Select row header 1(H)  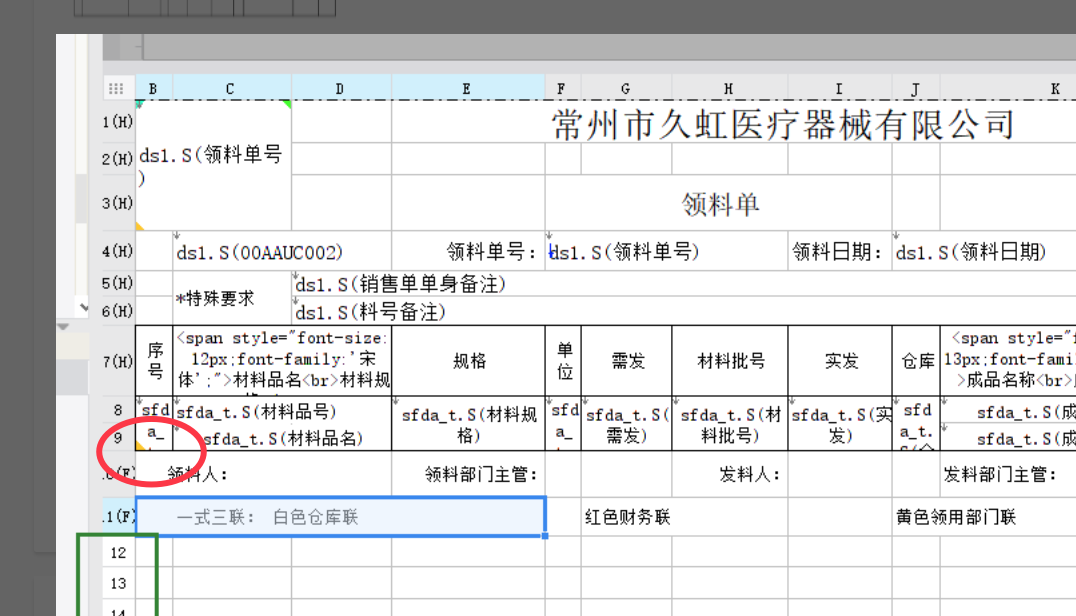(118, 122)
